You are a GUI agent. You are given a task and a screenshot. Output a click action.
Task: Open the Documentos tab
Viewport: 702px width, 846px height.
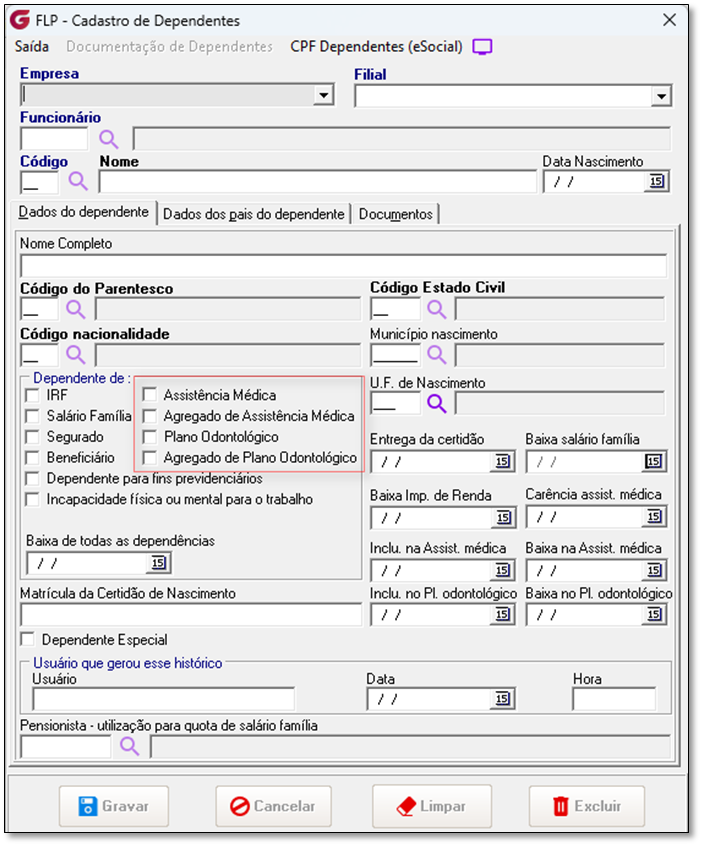pos(396,214)
